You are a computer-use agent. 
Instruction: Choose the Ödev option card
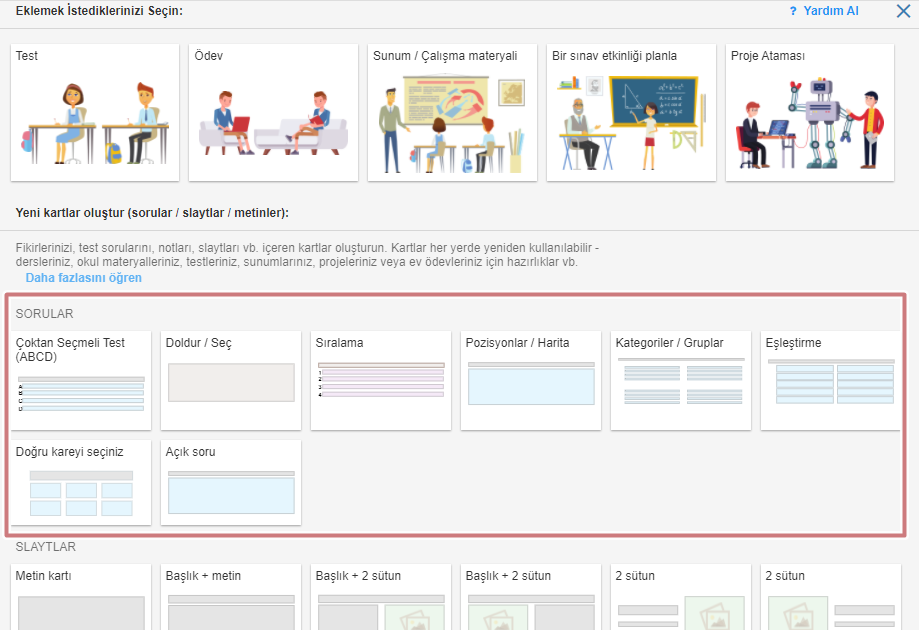273,113
